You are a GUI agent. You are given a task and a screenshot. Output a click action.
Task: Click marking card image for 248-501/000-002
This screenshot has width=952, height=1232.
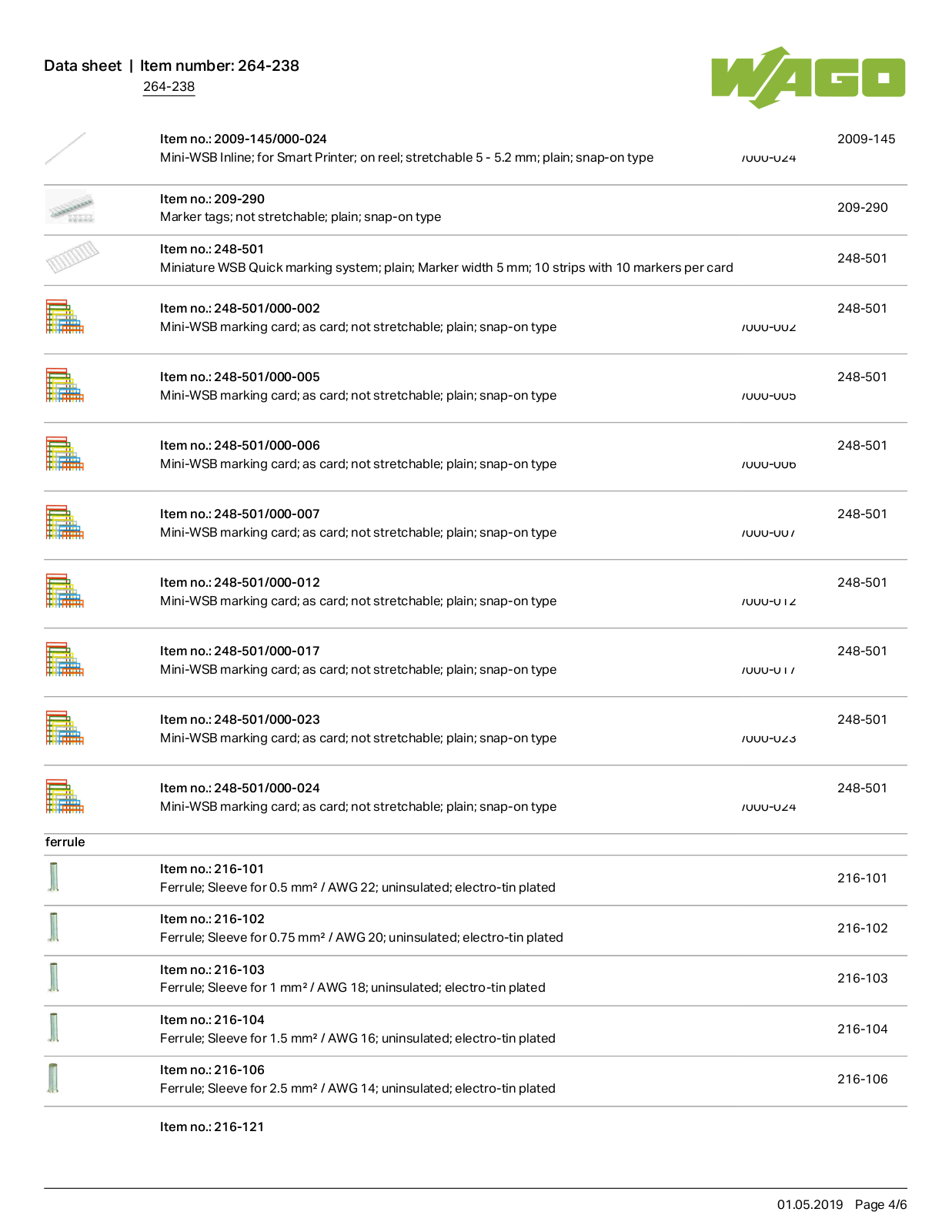pos(65,316)
